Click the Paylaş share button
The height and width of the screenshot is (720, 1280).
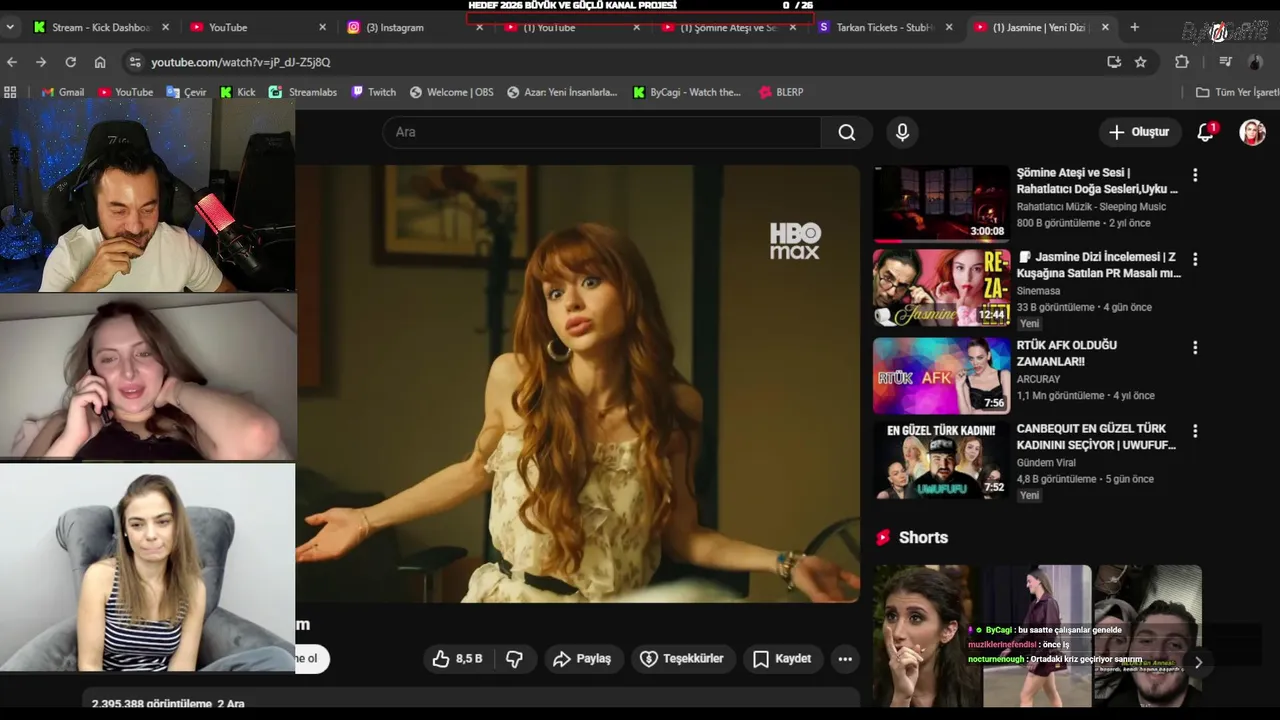pyautogui.click(x=582, y=659)
